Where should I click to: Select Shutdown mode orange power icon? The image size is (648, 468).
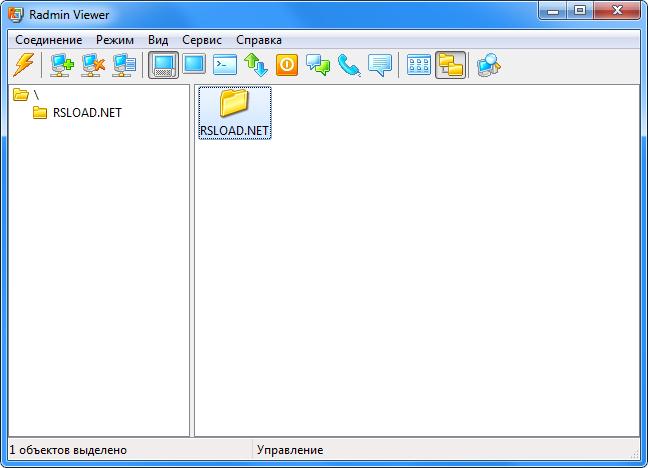click(x=287, y=65)
